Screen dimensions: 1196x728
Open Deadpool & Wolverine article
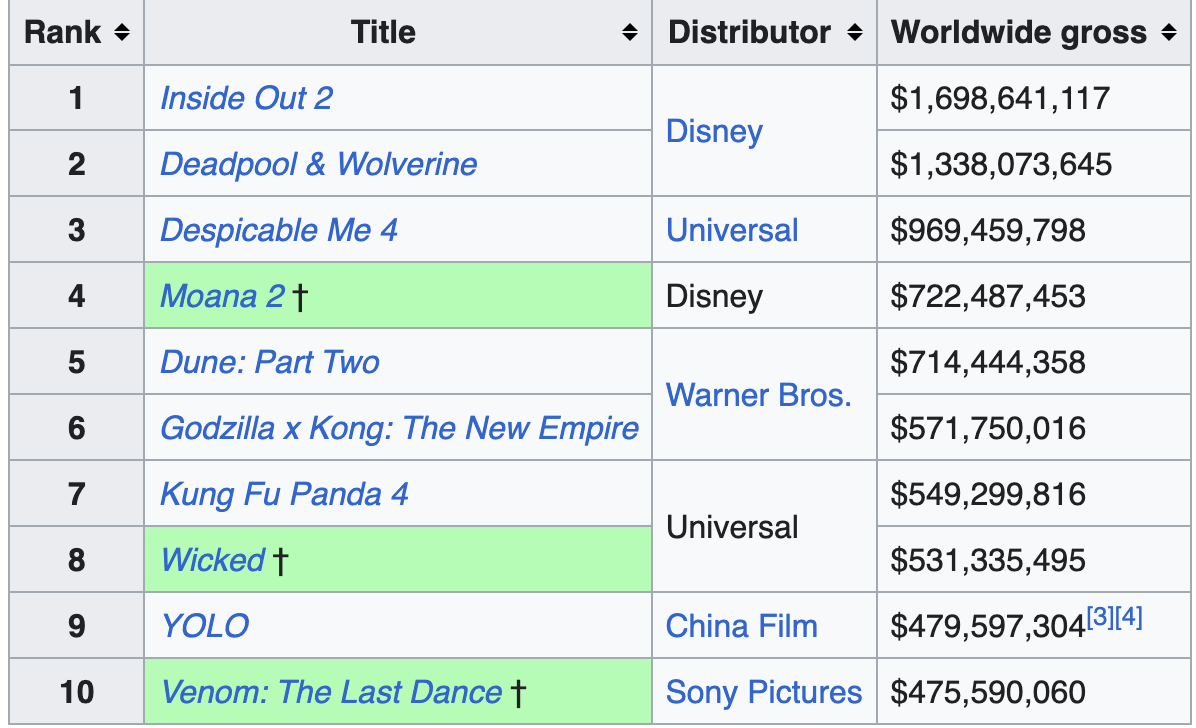tap(319, 164)
